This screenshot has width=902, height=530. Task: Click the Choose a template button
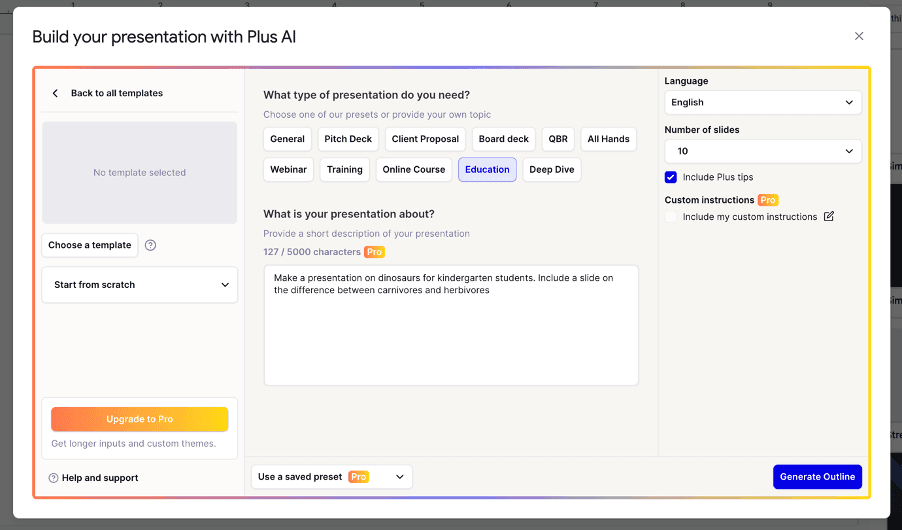[x=90, y=245]
